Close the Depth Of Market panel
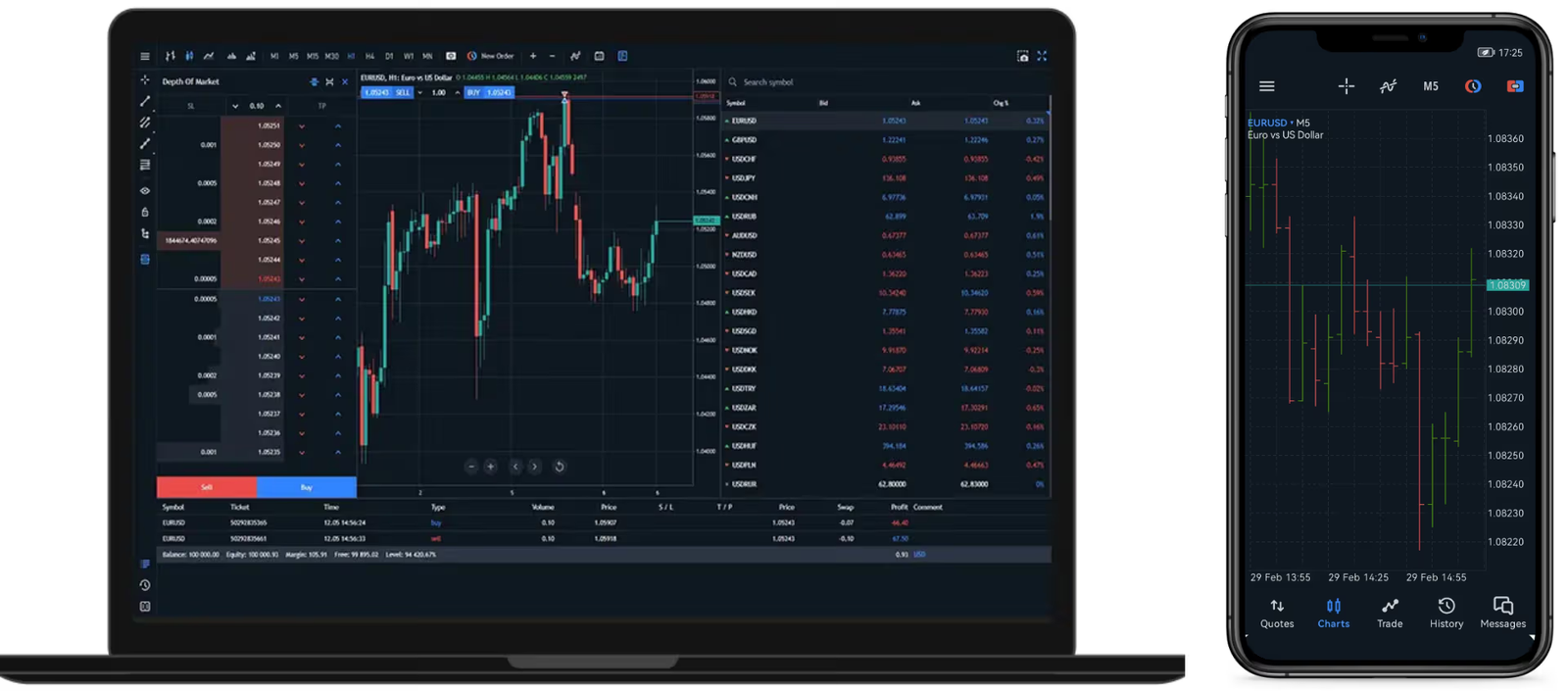The width and height of the screenshot is (1568, 691). [x=345, y=82]
